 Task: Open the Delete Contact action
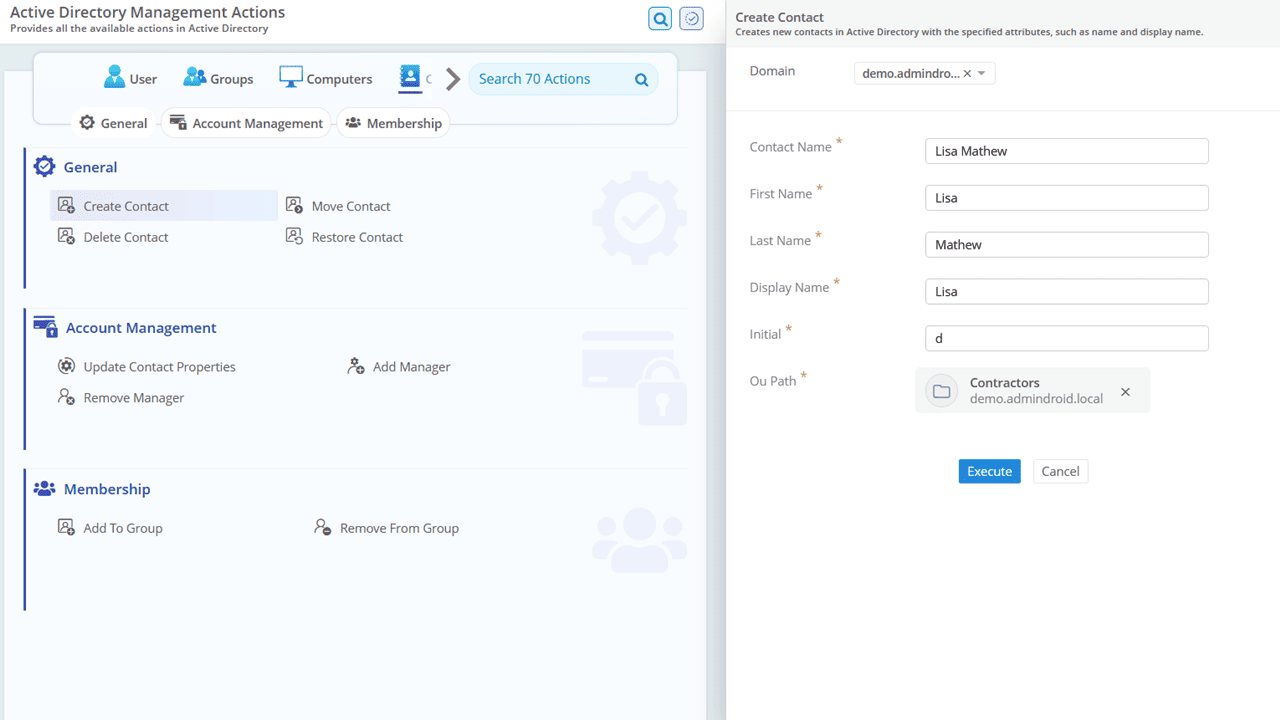click(126, 236)
